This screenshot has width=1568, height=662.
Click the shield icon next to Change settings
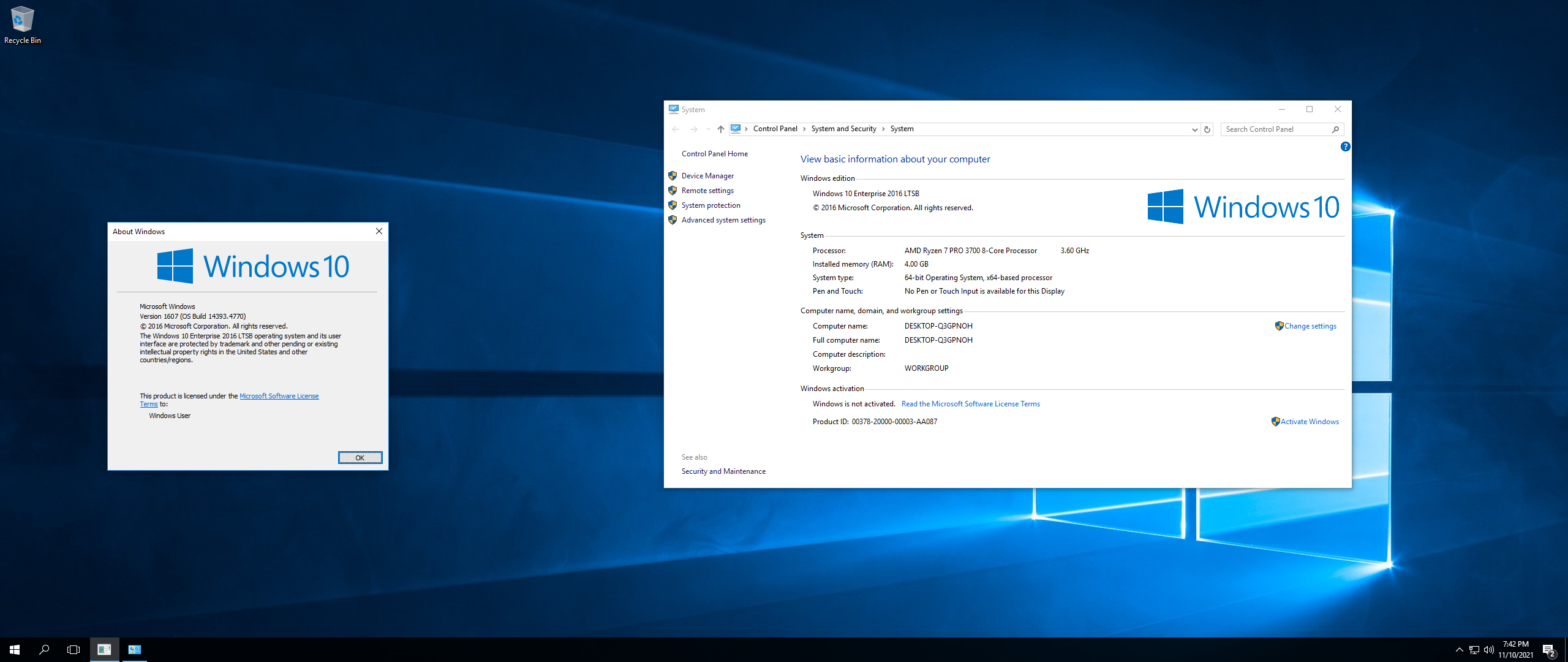click(x=1279, y=326)
